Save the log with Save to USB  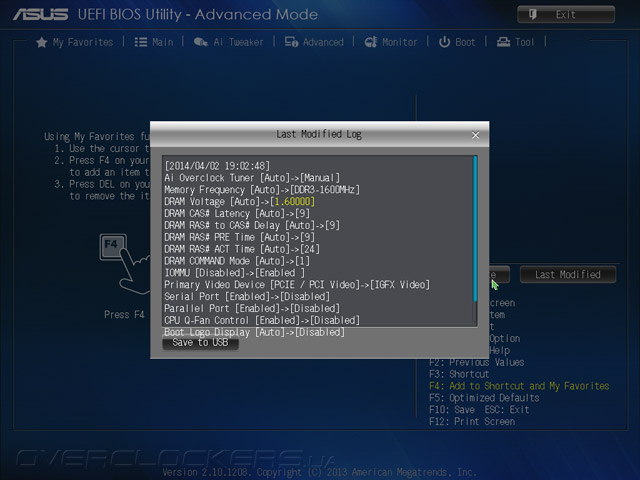(200, 342)
